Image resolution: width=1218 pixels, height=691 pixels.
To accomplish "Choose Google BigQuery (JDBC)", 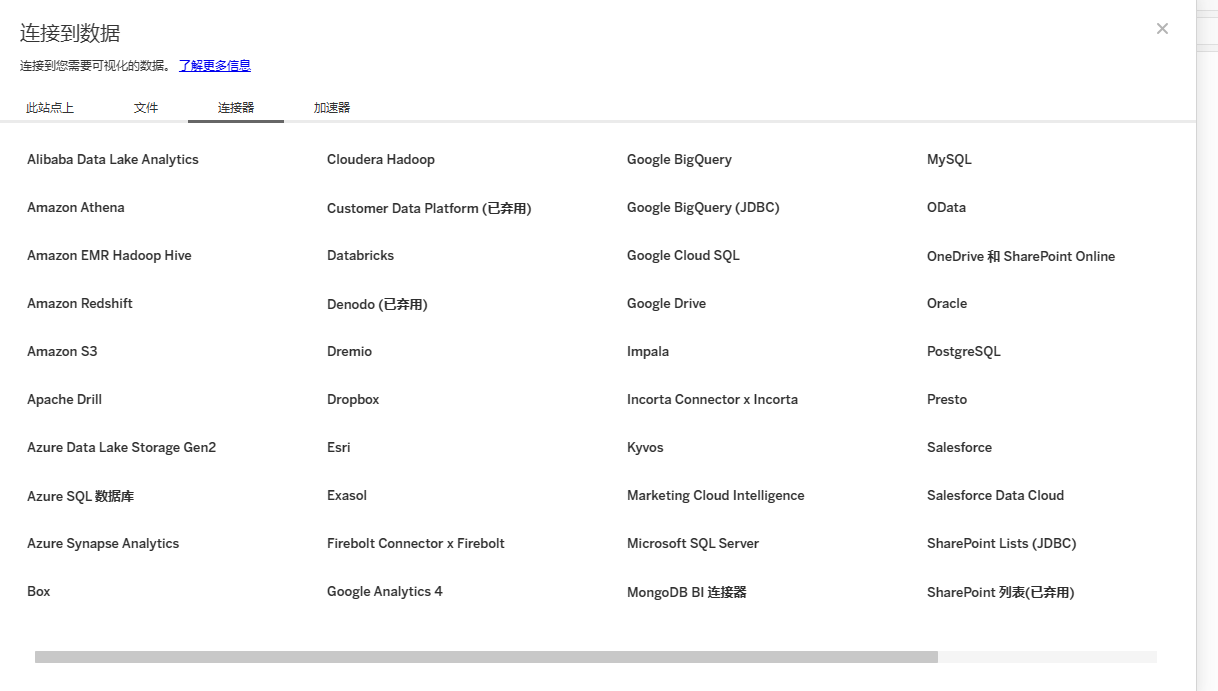I will [703, 207].
